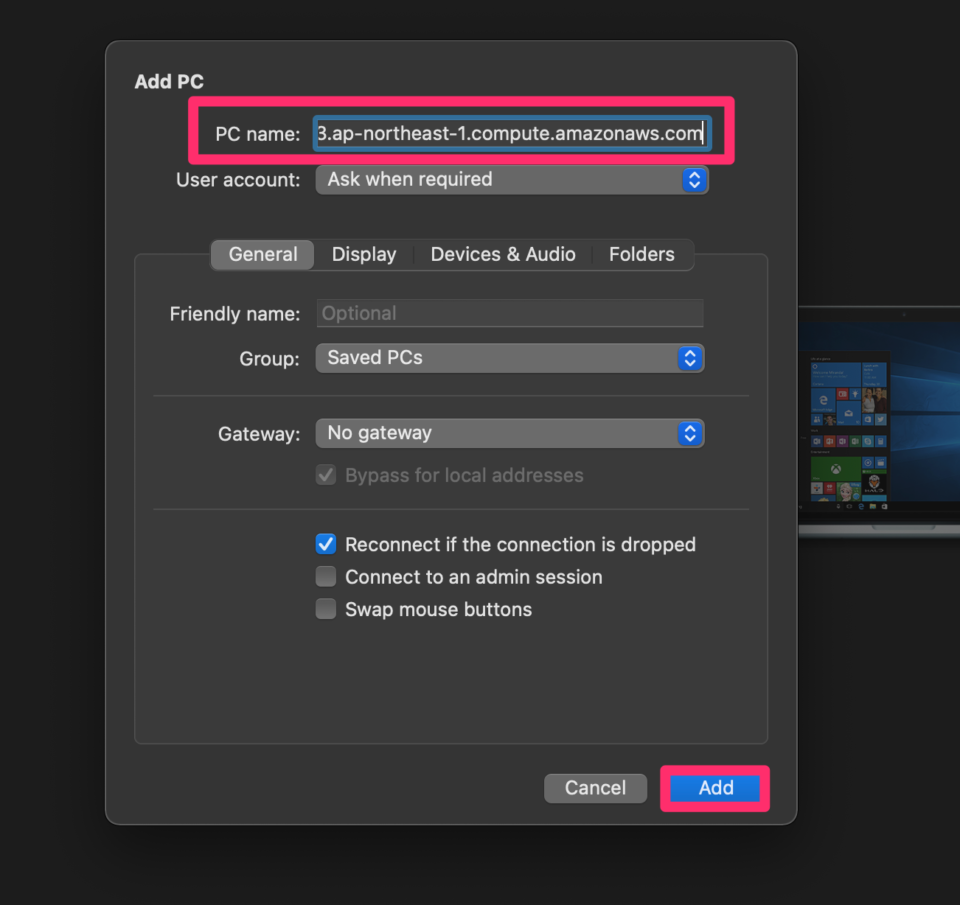Open the Devices & Audio tab
Screen dimensions: 960x905
tap(503, 254)
